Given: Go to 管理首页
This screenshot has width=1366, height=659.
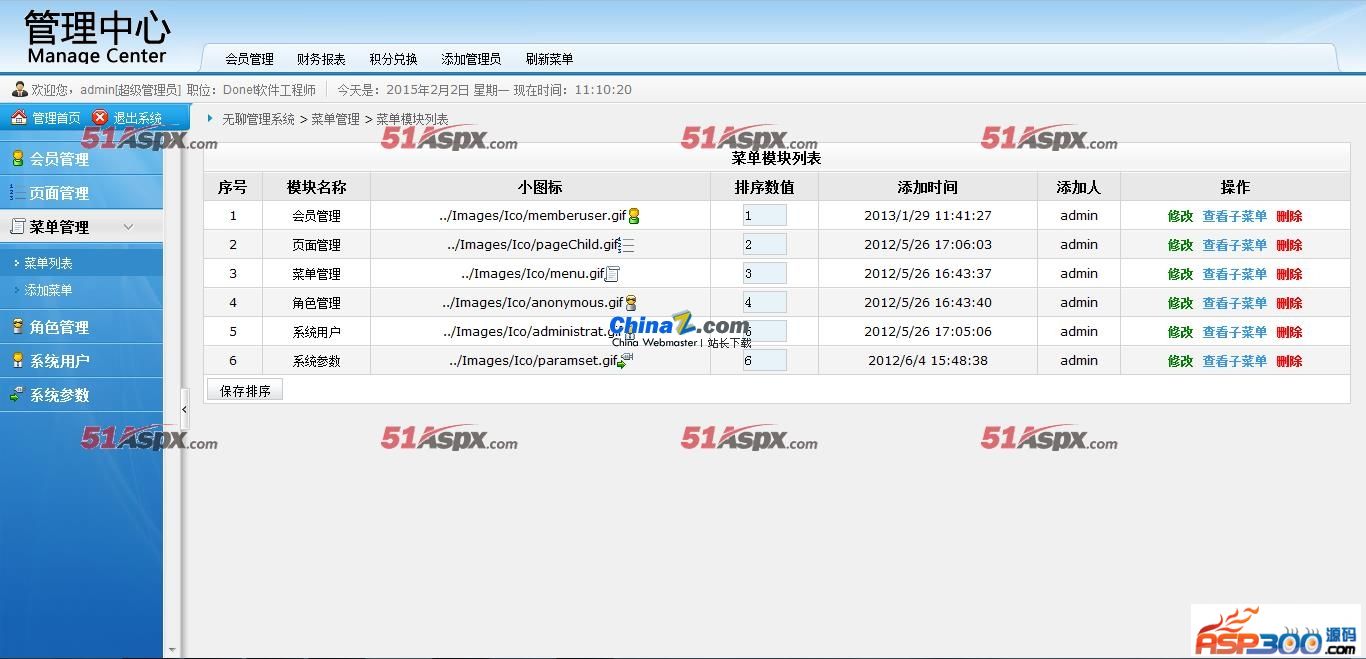Looking at the screenshot, I should [x=56, y=118].
